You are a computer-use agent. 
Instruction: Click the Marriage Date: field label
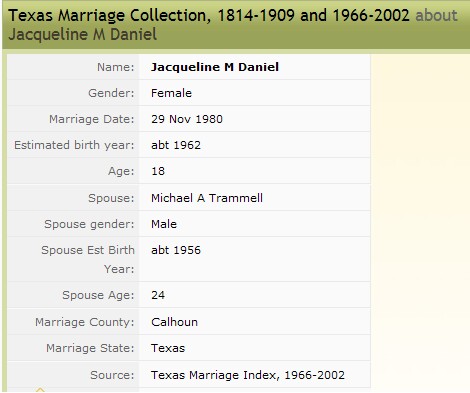pos(92,119)
